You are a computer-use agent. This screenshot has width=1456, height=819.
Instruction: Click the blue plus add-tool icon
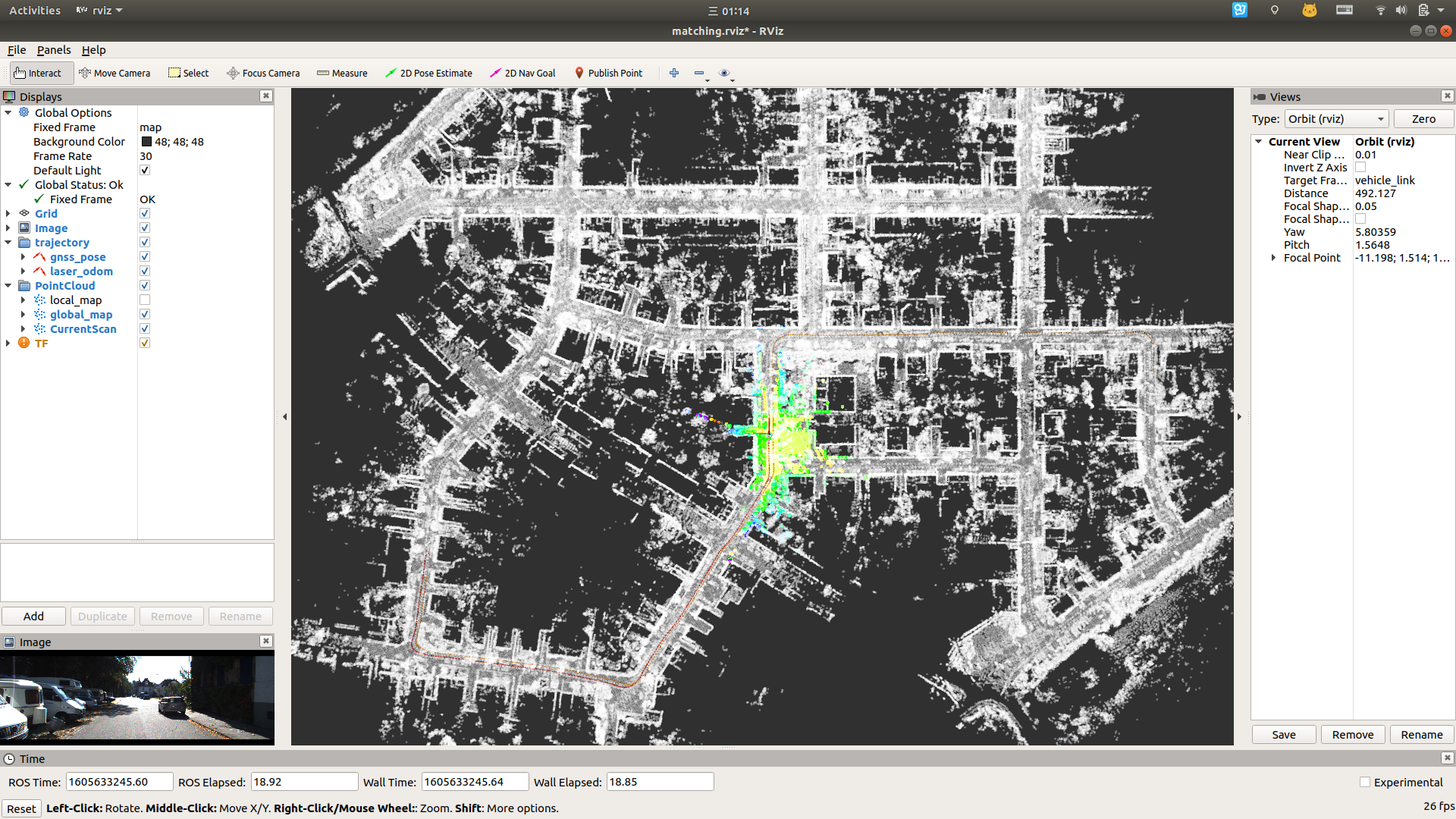click(x=674, y=73)
